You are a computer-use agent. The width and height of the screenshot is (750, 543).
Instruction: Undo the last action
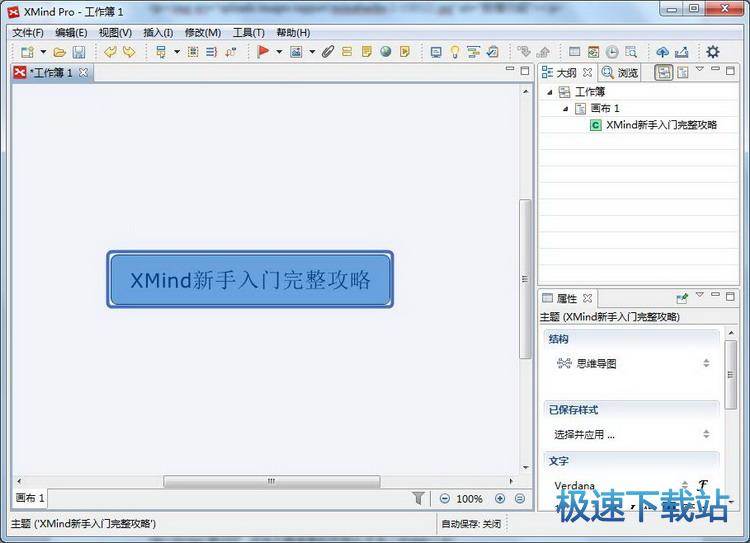[x=110, y=51]
